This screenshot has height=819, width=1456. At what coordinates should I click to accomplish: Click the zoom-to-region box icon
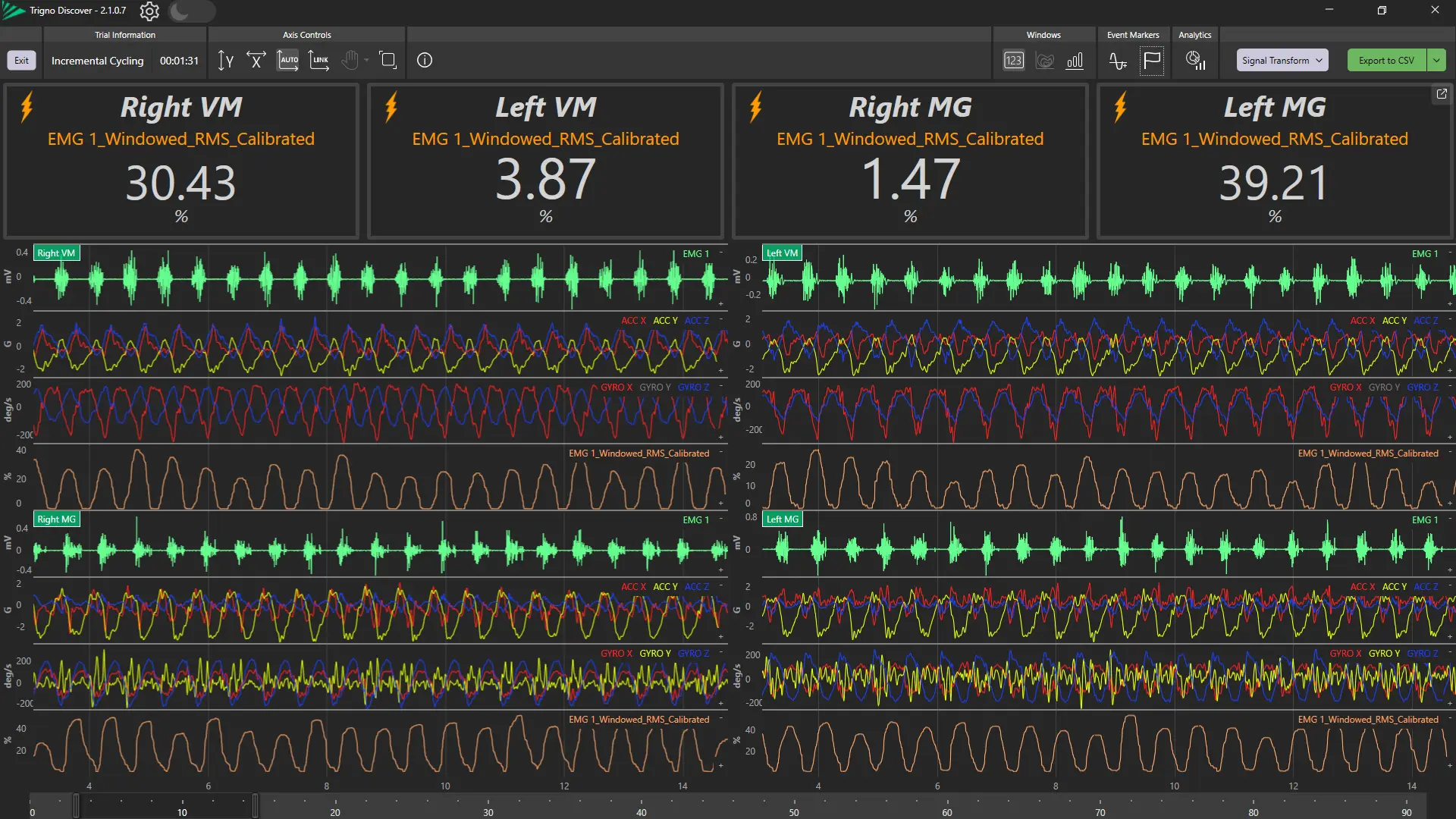(x=388, y=61)
